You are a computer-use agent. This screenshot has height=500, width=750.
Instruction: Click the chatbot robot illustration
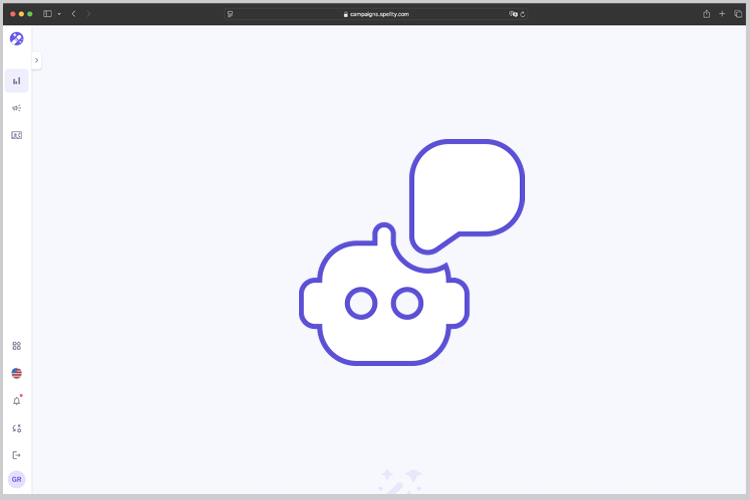point(385,300)
